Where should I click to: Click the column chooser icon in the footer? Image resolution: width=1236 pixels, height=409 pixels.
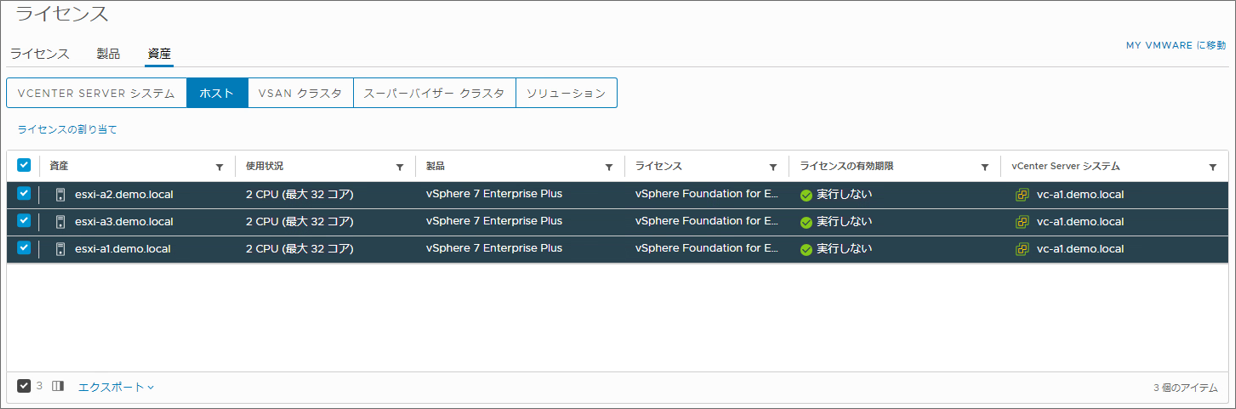pyautogui.click(x=58, y=386)
